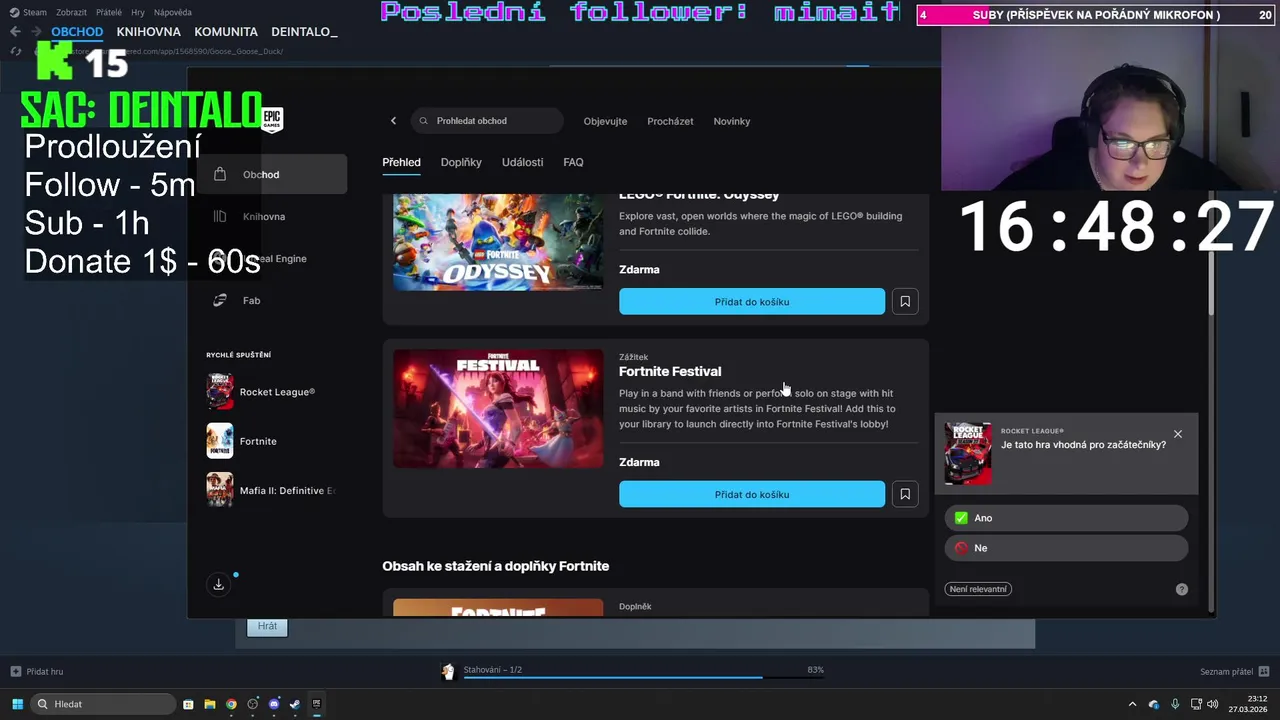Switch to the Doplňky tab
This screenshot has height=720, width=1280.
pyautogui.click(x=461, y=162)
